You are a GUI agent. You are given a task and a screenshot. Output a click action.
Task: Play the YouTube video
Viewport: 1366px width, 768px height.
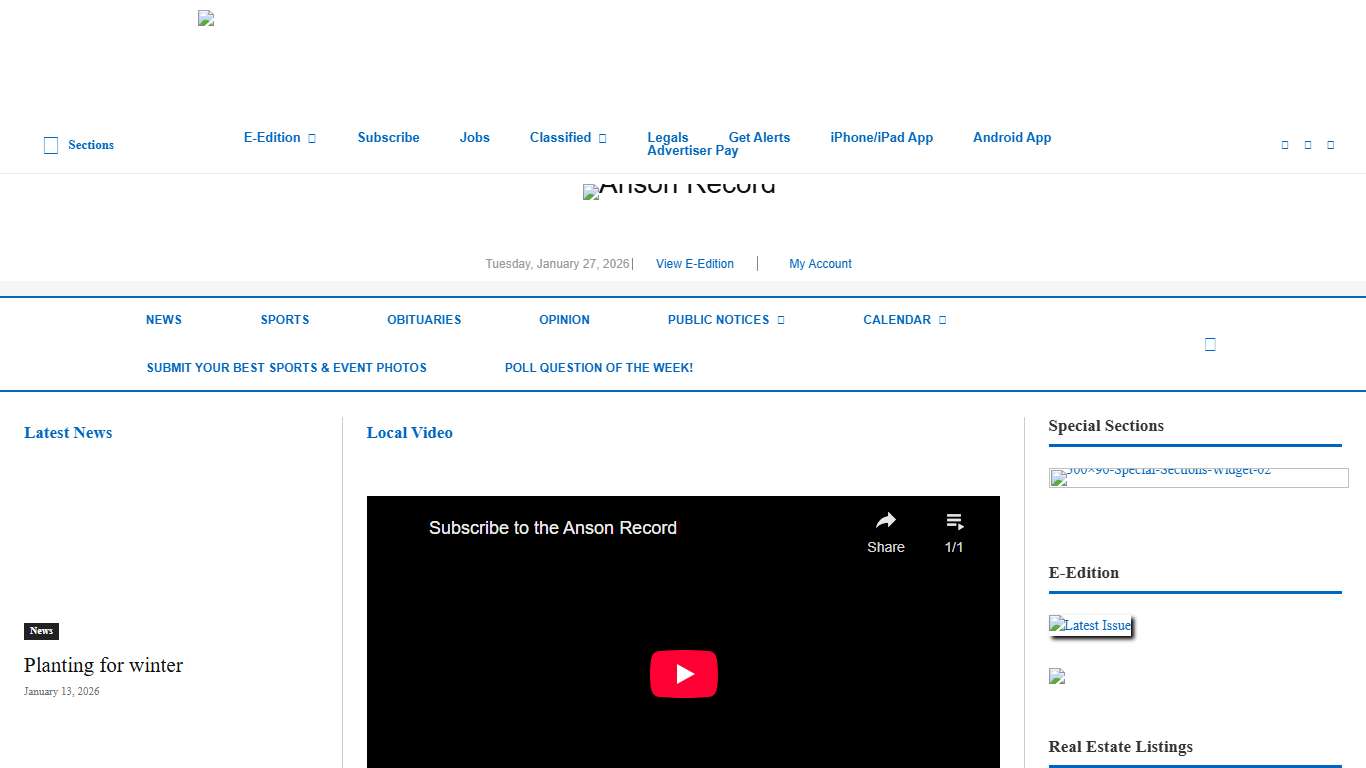tap(684, 674)
